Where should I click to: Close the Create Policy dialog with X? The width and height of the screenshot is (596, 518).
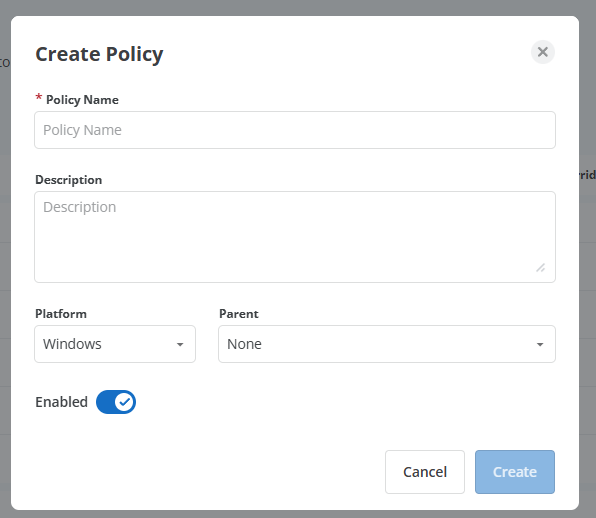(x=542, y=52)
